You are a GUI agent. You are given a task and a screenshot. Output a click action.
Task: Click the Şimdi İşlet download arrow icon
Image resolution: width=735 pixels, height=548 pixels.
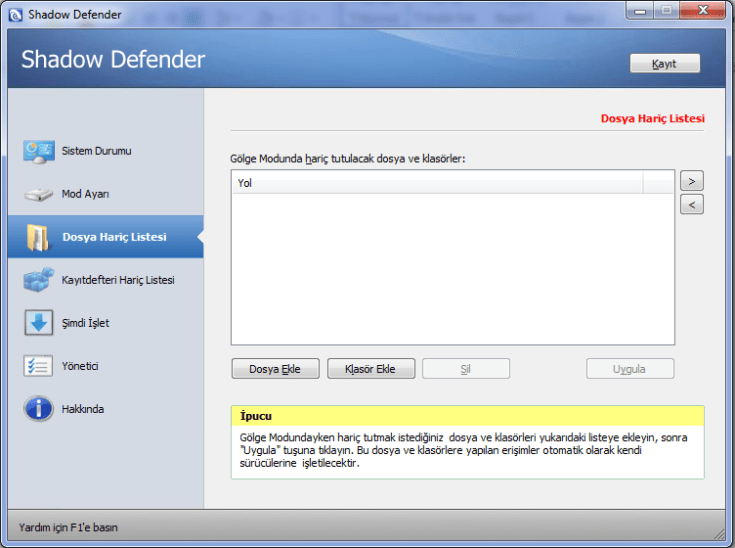[x=38, y=323]
